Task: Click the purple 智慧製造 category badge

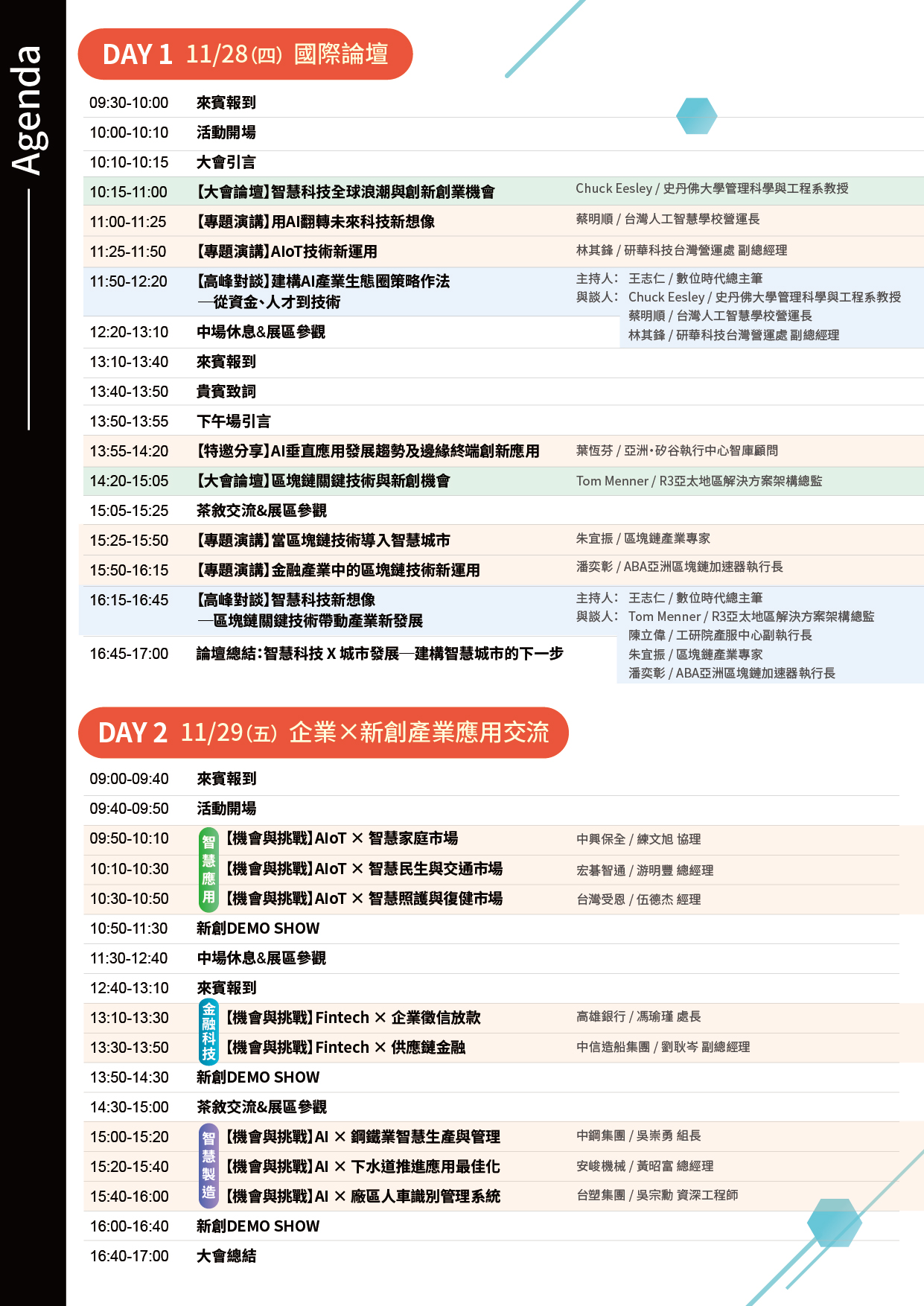Action: point(208,1166)
